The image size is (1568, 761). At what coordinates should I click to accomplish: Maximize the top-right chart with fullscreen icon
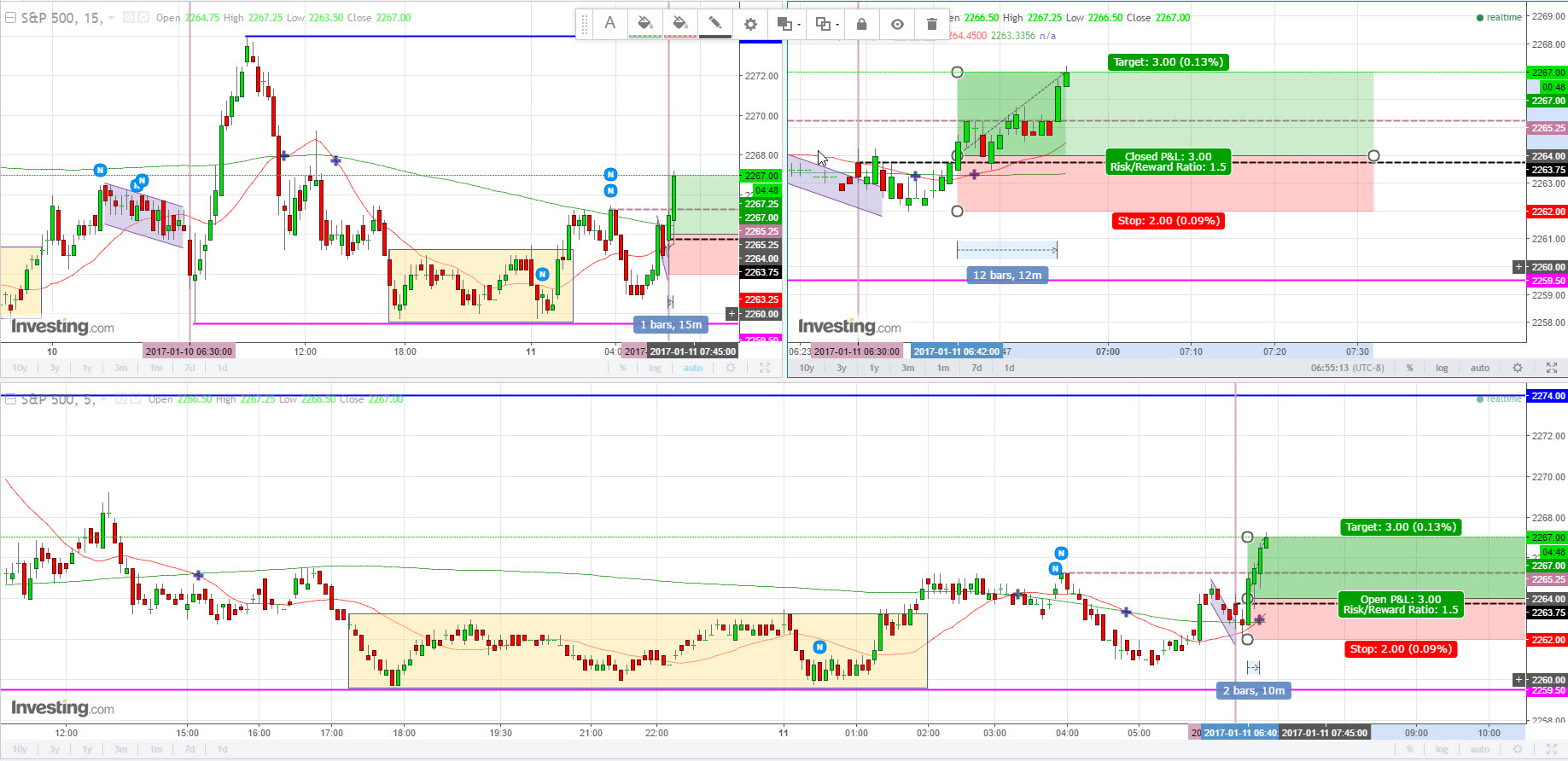1552,369
